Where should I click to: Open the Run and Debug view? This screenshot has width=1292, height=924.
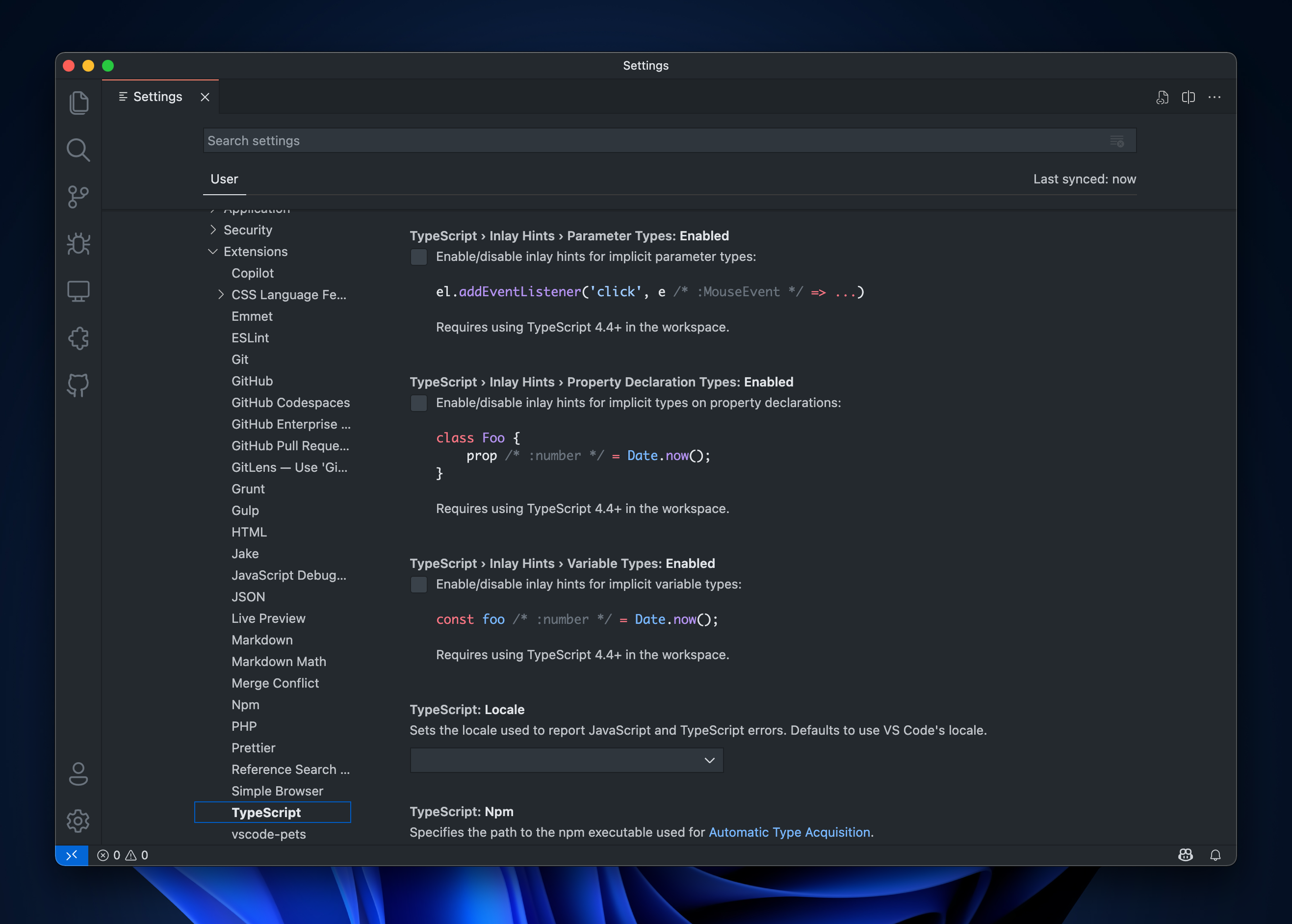click(78, 244)
